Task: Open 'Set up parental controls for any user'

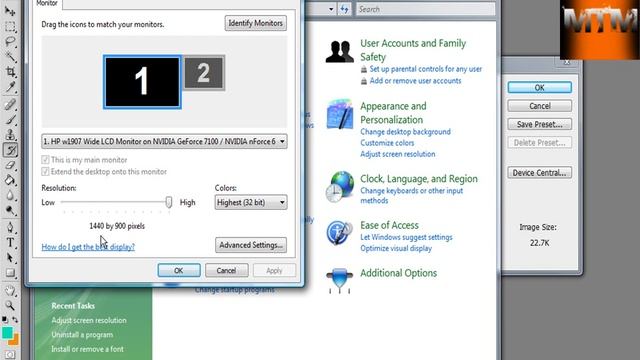Action: 426,69
